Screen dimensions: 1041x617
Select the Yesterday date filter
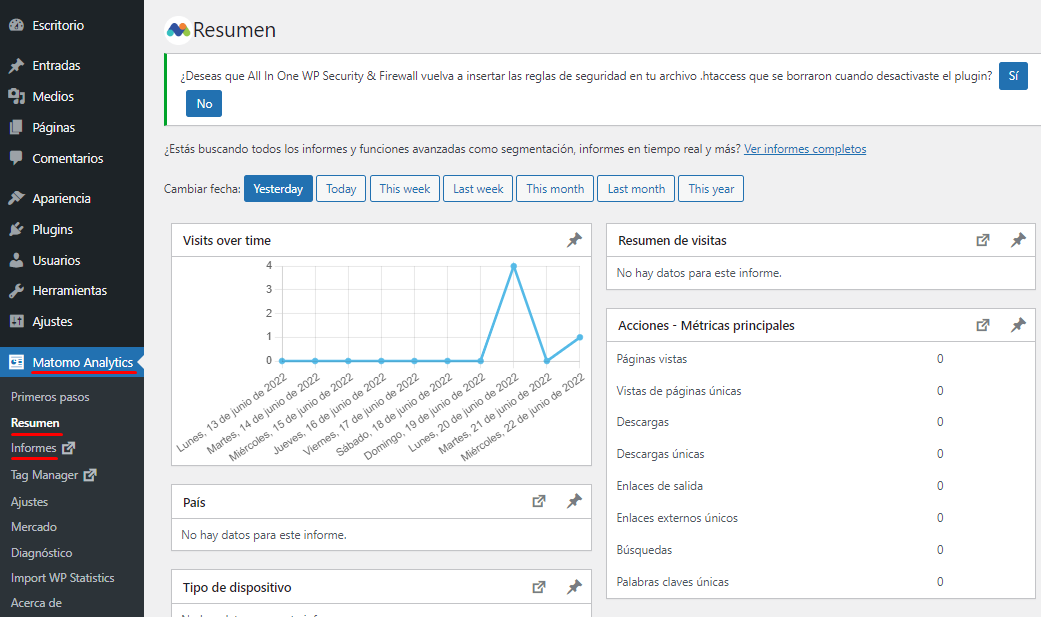[x=278, y=189]
